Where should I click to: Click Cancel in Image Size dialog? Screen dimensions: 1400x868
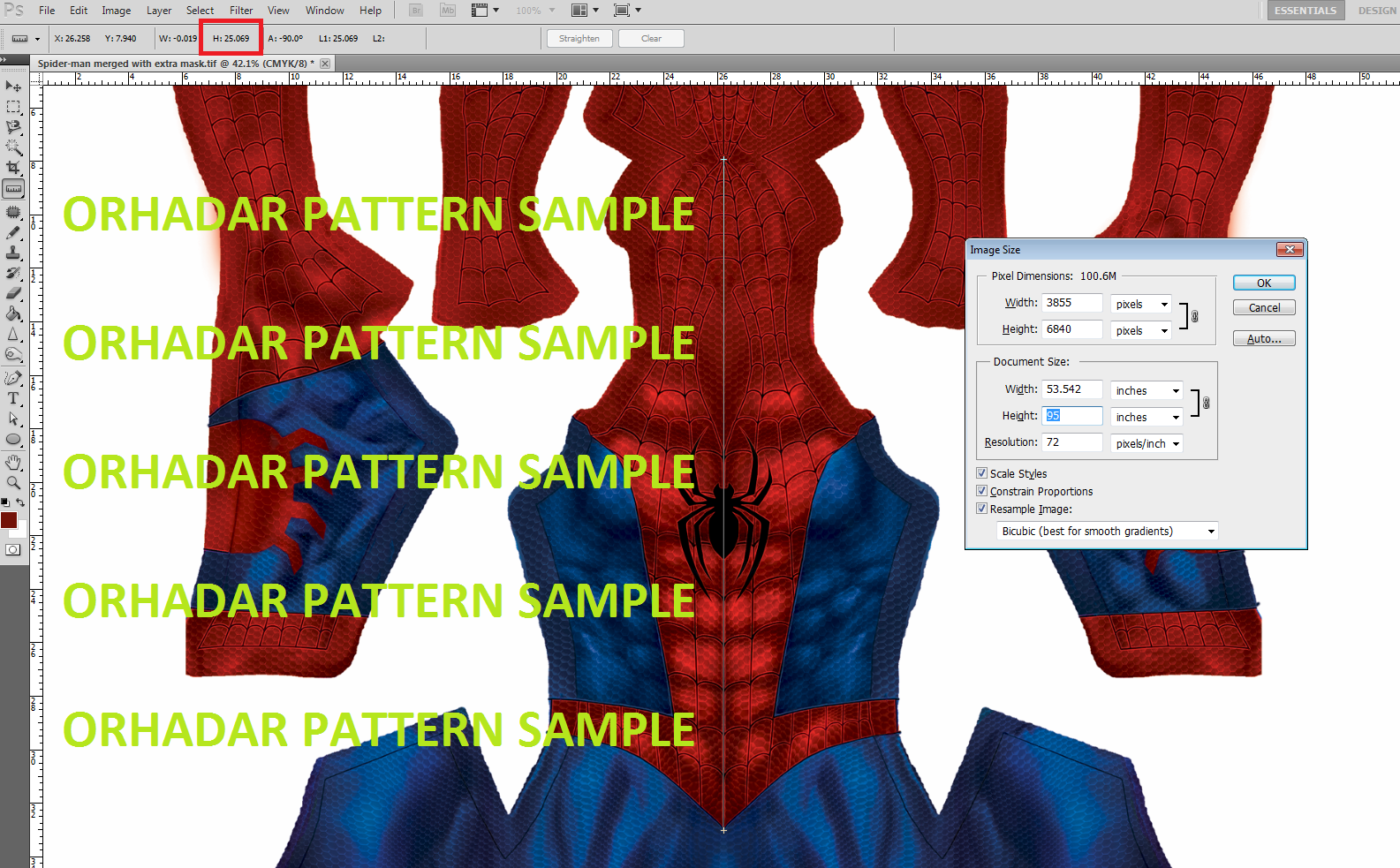1264,307
